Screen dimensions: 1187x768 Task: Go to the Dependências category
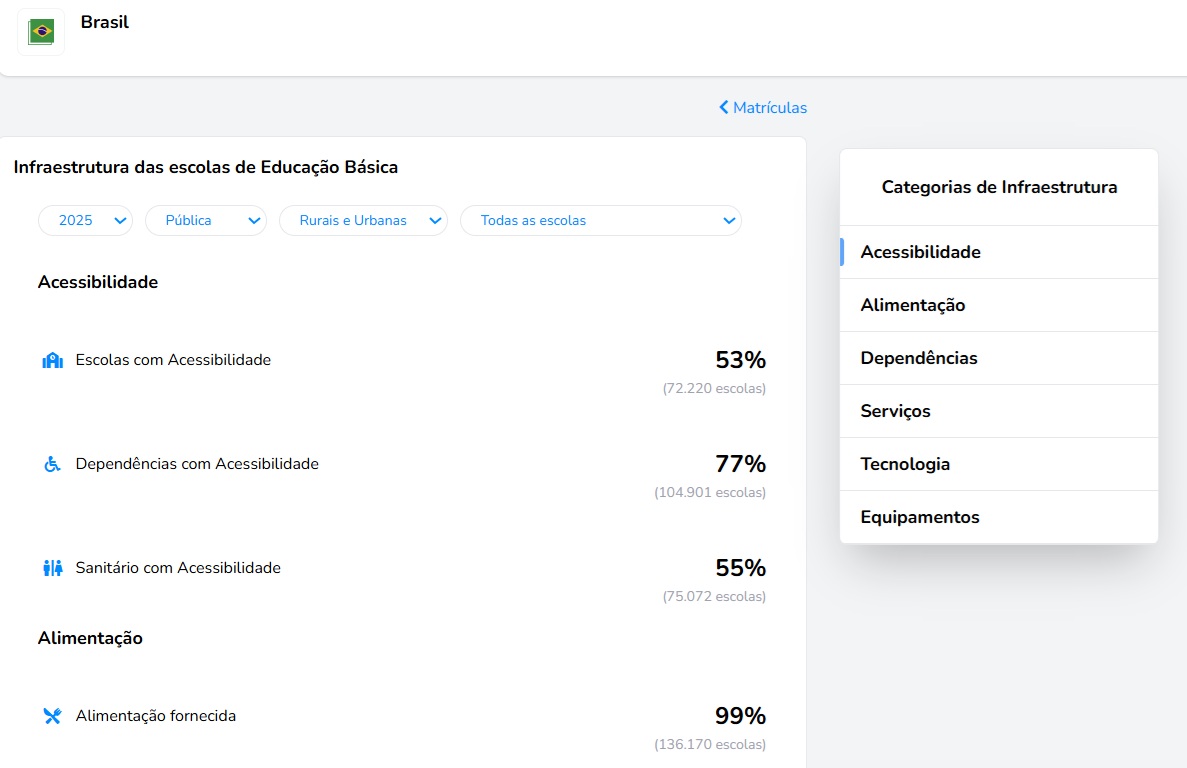coord(918,358)
